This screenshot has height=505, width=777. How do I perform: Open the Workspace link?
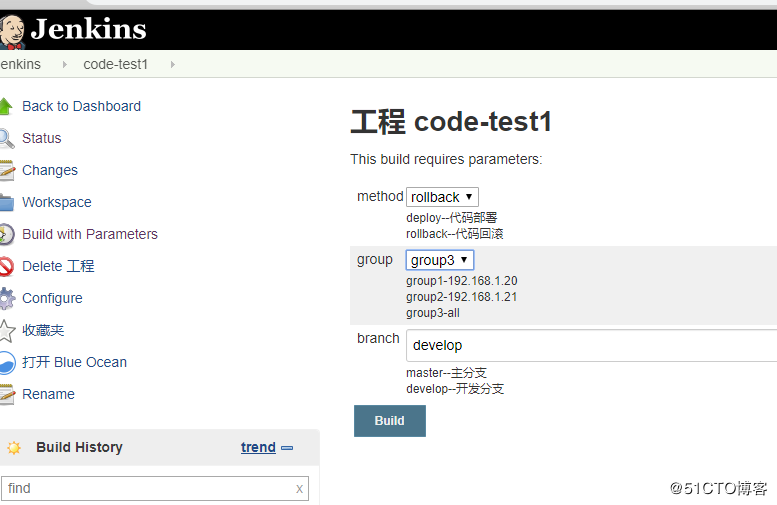click(57, 202)
